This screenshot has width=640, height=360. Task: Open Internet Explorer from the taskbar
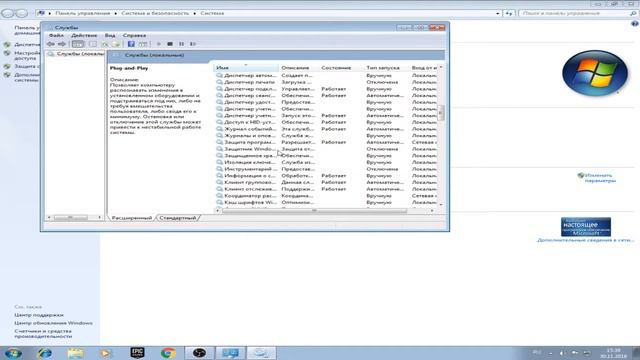pos(44,353)
